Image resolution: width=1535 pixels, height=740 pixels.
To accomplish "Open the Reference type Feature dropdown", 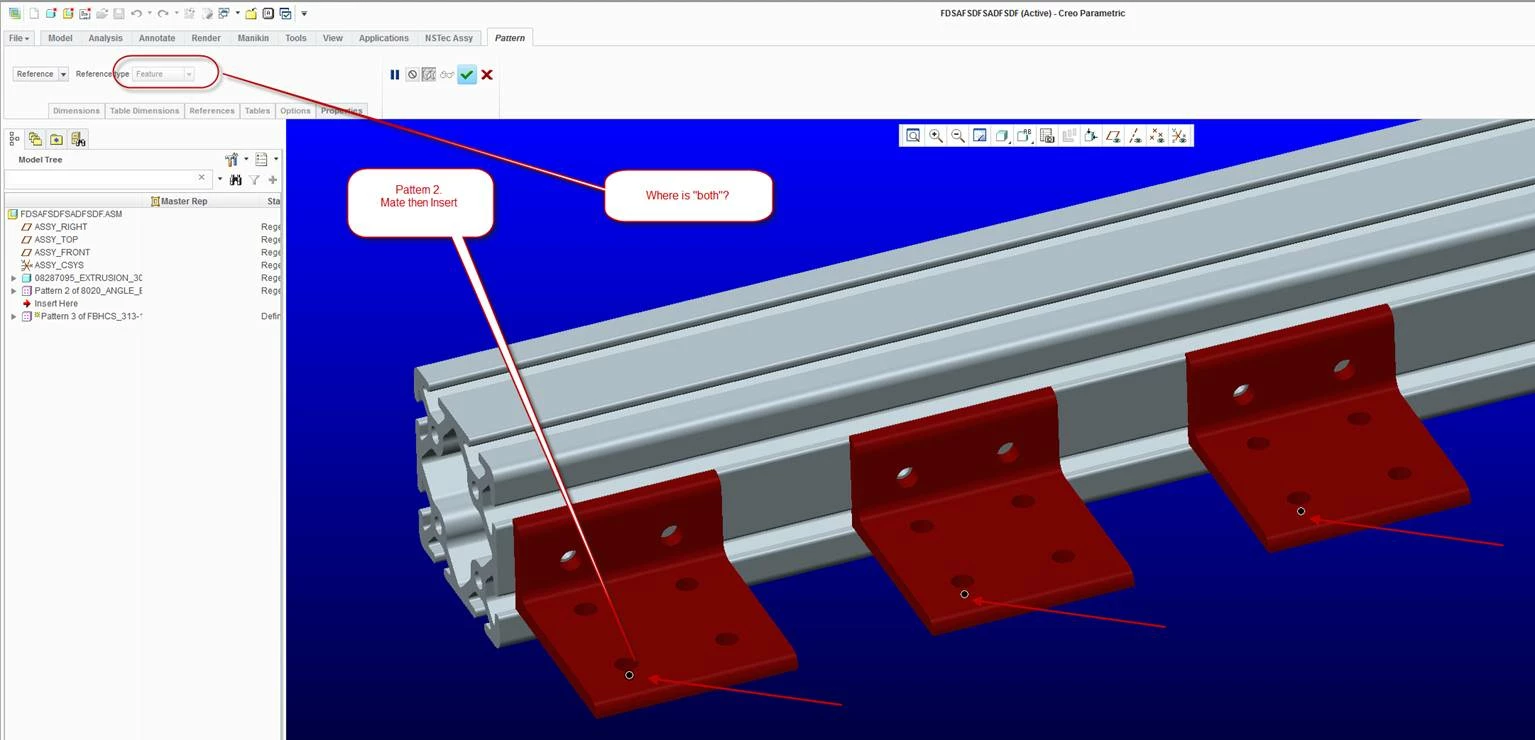I will tap(164, 74).
